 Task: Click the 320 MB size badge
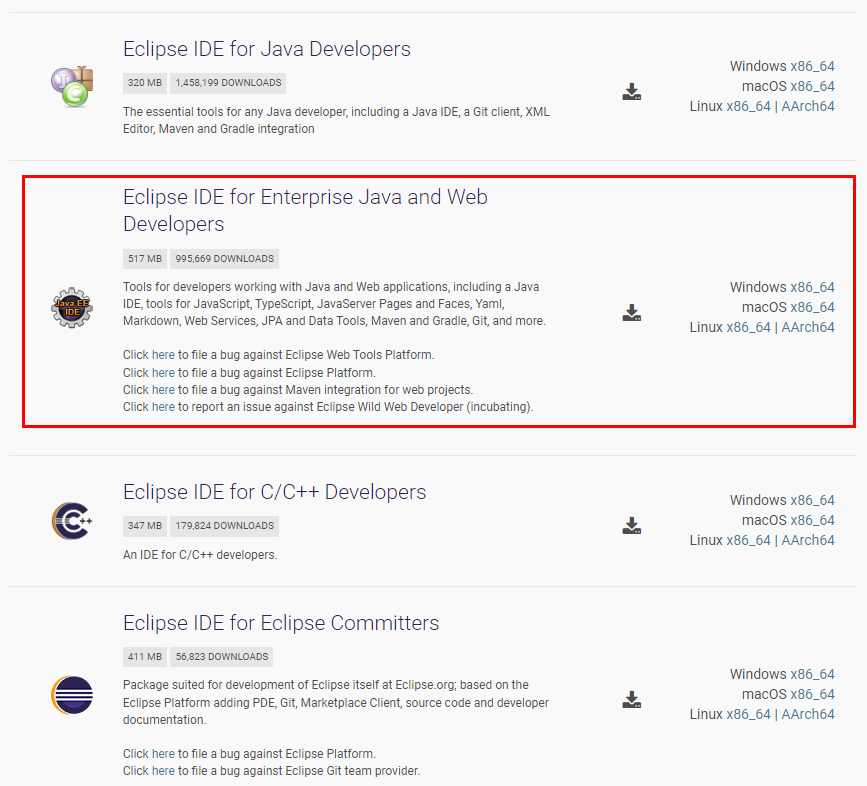click(x=144, y=83)
